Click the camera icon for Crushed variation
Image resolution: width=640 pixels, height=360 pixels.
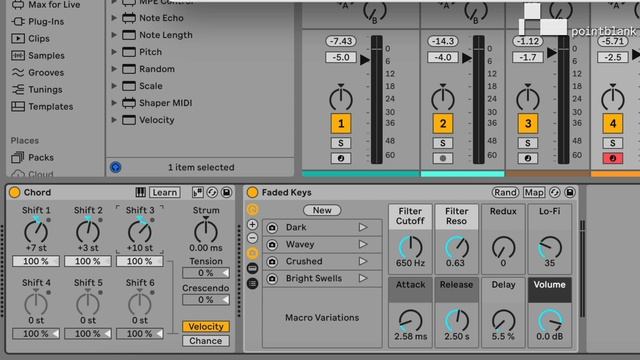[272, 262]
